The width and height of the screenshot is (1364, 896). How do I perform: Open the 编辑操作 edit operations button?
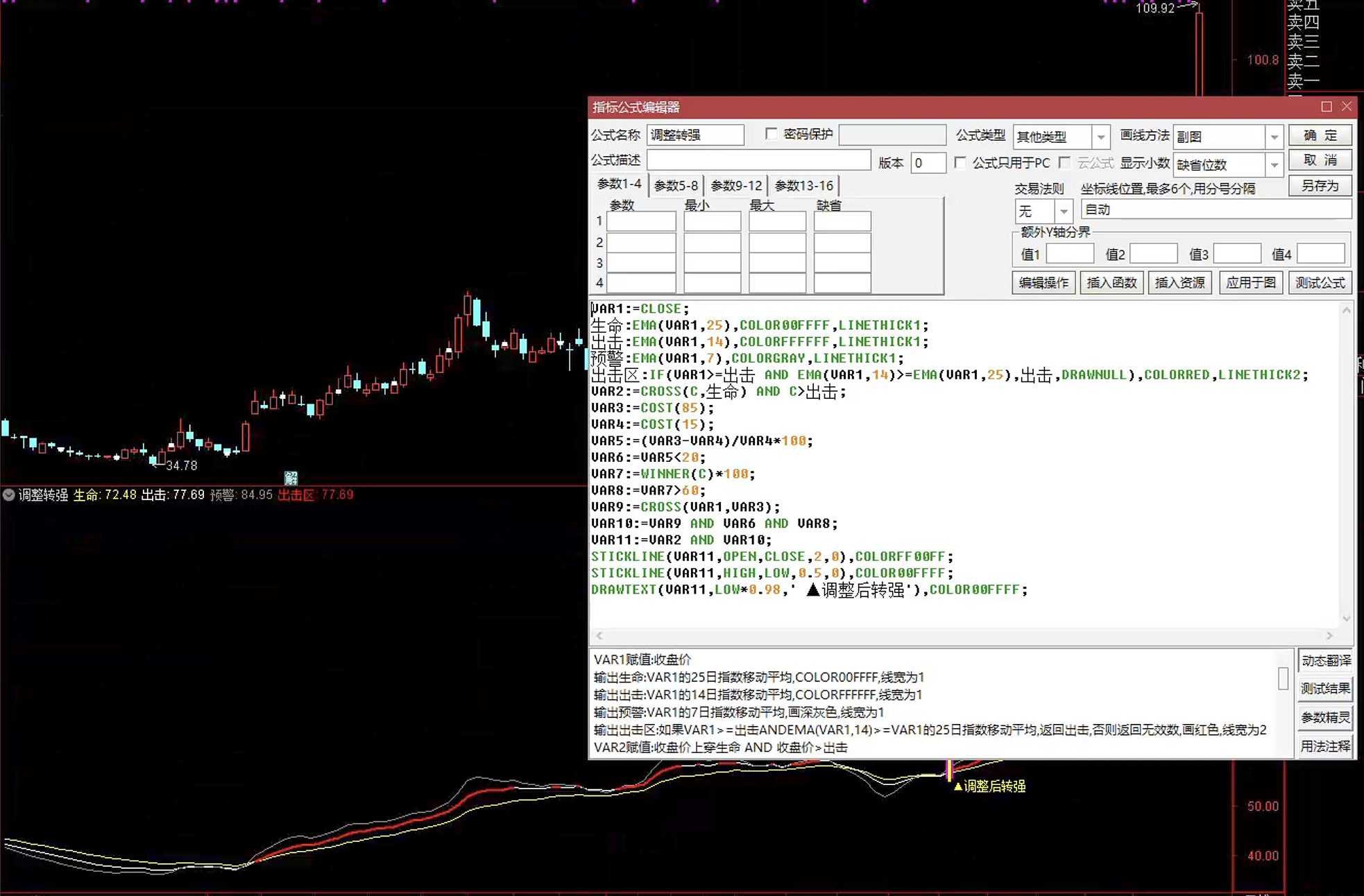click(x=1043, y=282)
